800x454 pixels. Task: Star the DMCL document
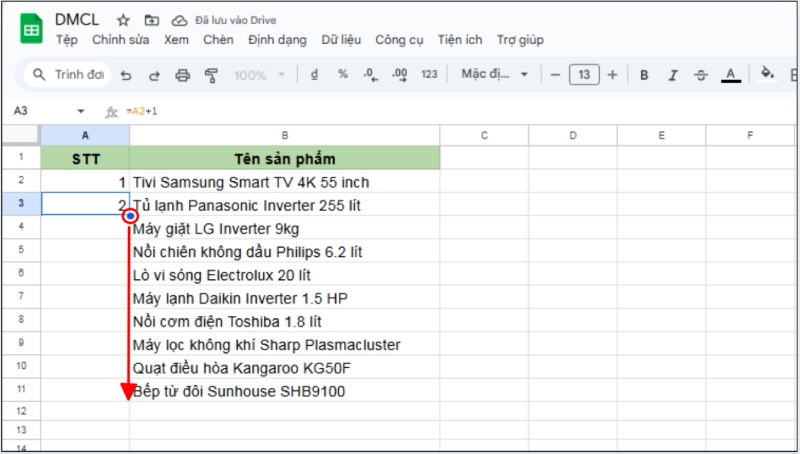point(123,20)
